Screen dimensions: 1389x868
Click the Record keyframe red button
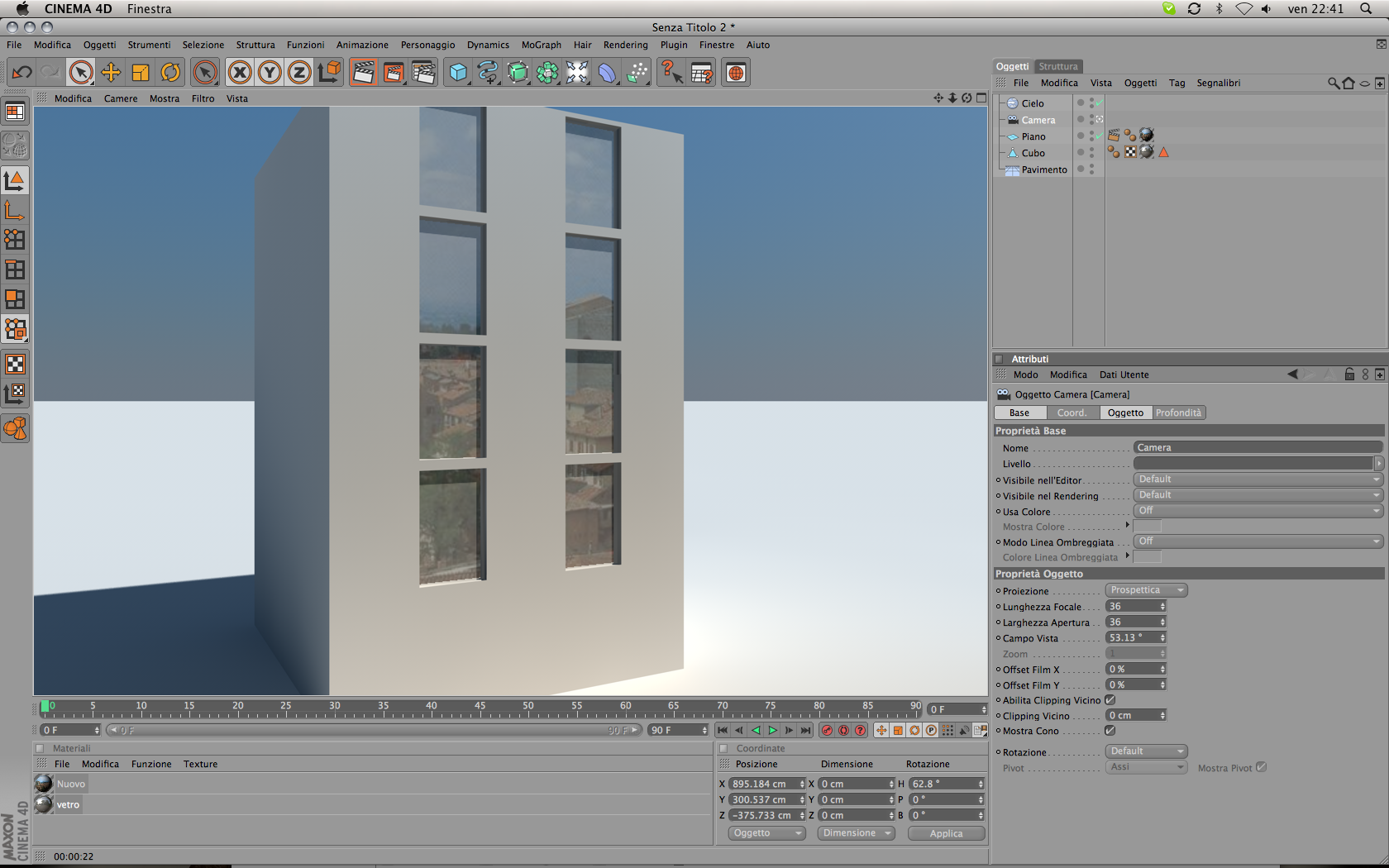click(827, 730)
